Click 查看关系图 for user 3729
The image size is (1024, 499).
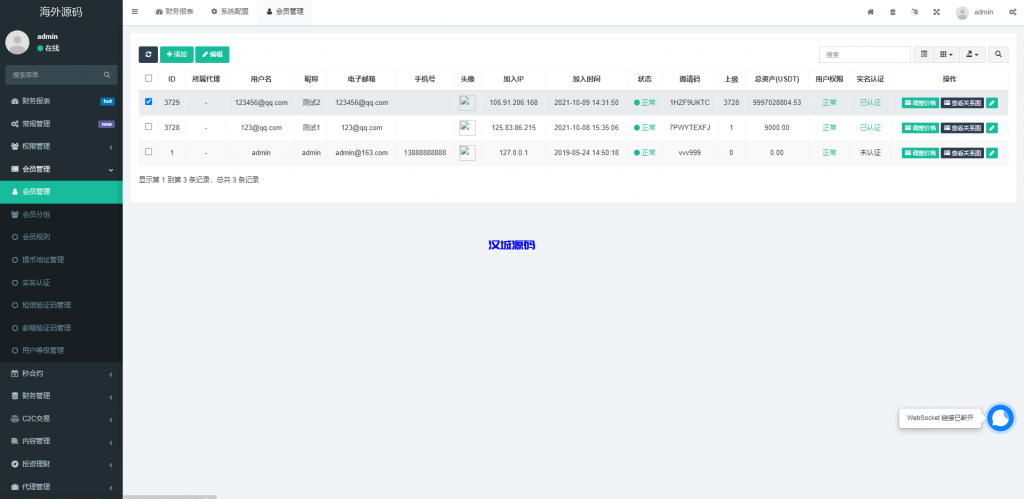tap(962, 103)
